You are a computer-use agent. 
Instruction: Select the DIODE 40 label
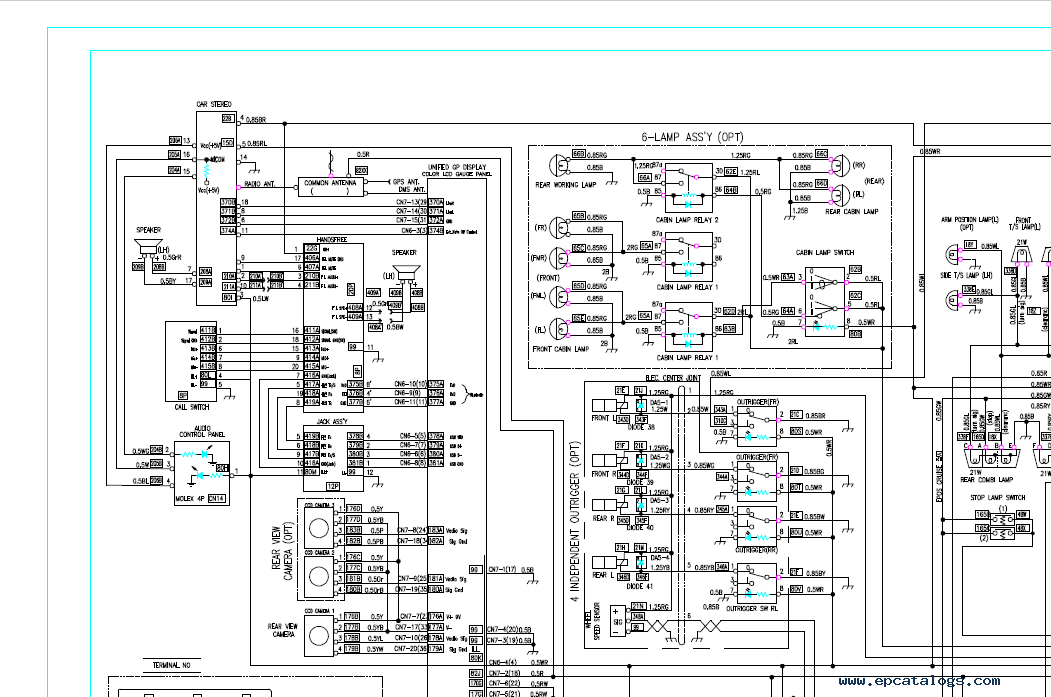point(639,527)
